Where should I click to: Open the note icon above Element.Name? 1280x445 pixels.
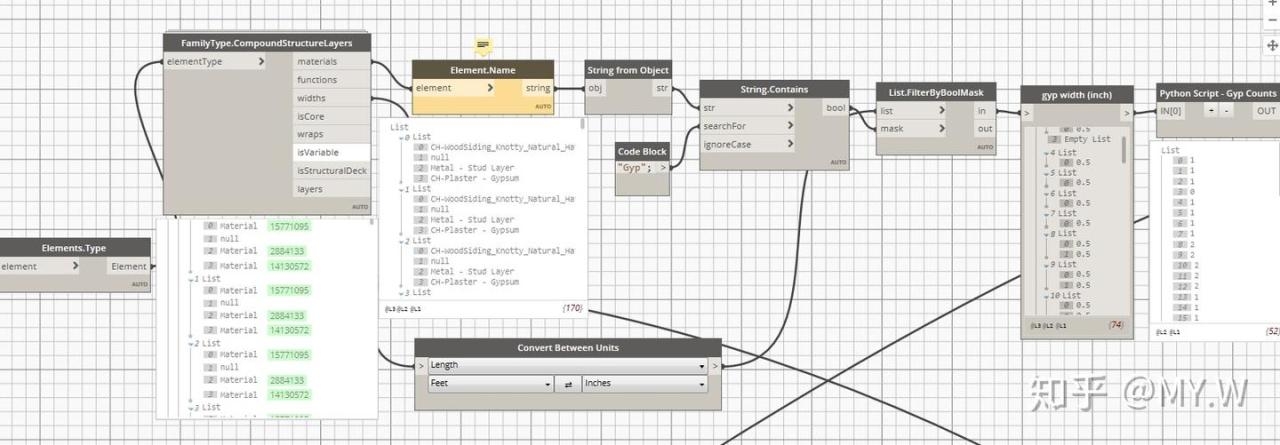[483, 46]
